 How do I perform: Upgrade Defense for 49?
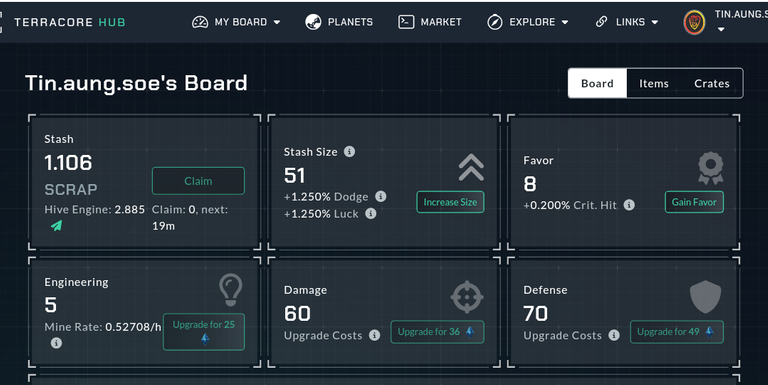(x=676, y=332)
